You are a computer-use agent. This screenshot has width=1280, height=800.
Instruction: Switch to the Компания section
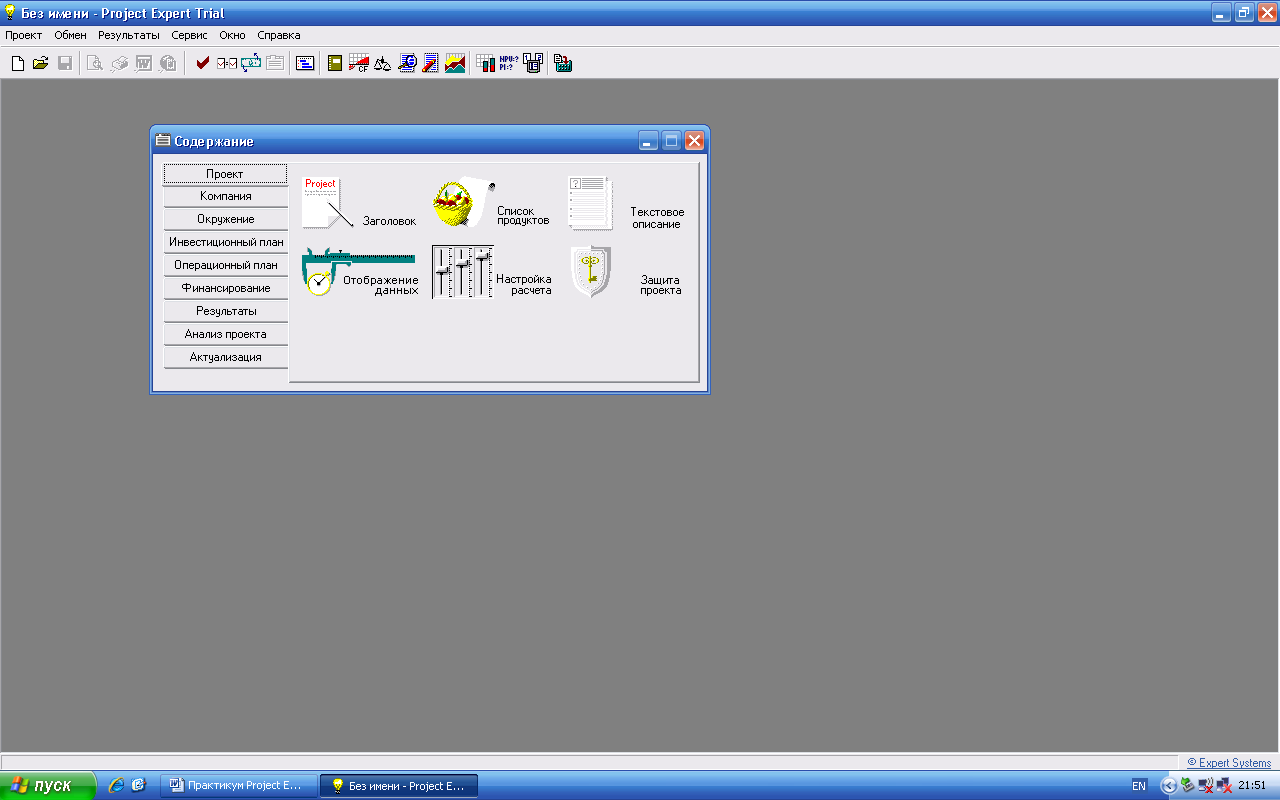coord(226,196)
